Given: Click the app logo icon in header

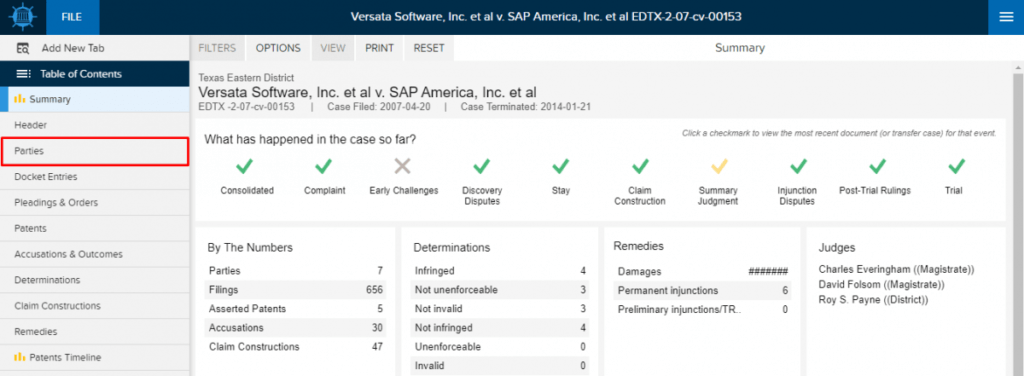Looking at the screenshot, I should pyautogui.click(x=22, y=17).
